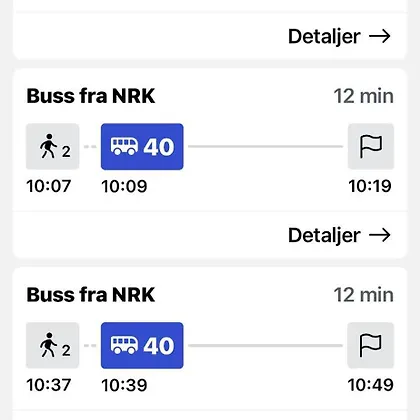Select the Buss fra NRK heading for 10:07 trip
The height and width of the screenshot is (420, 420).
(x=91, y=96)
